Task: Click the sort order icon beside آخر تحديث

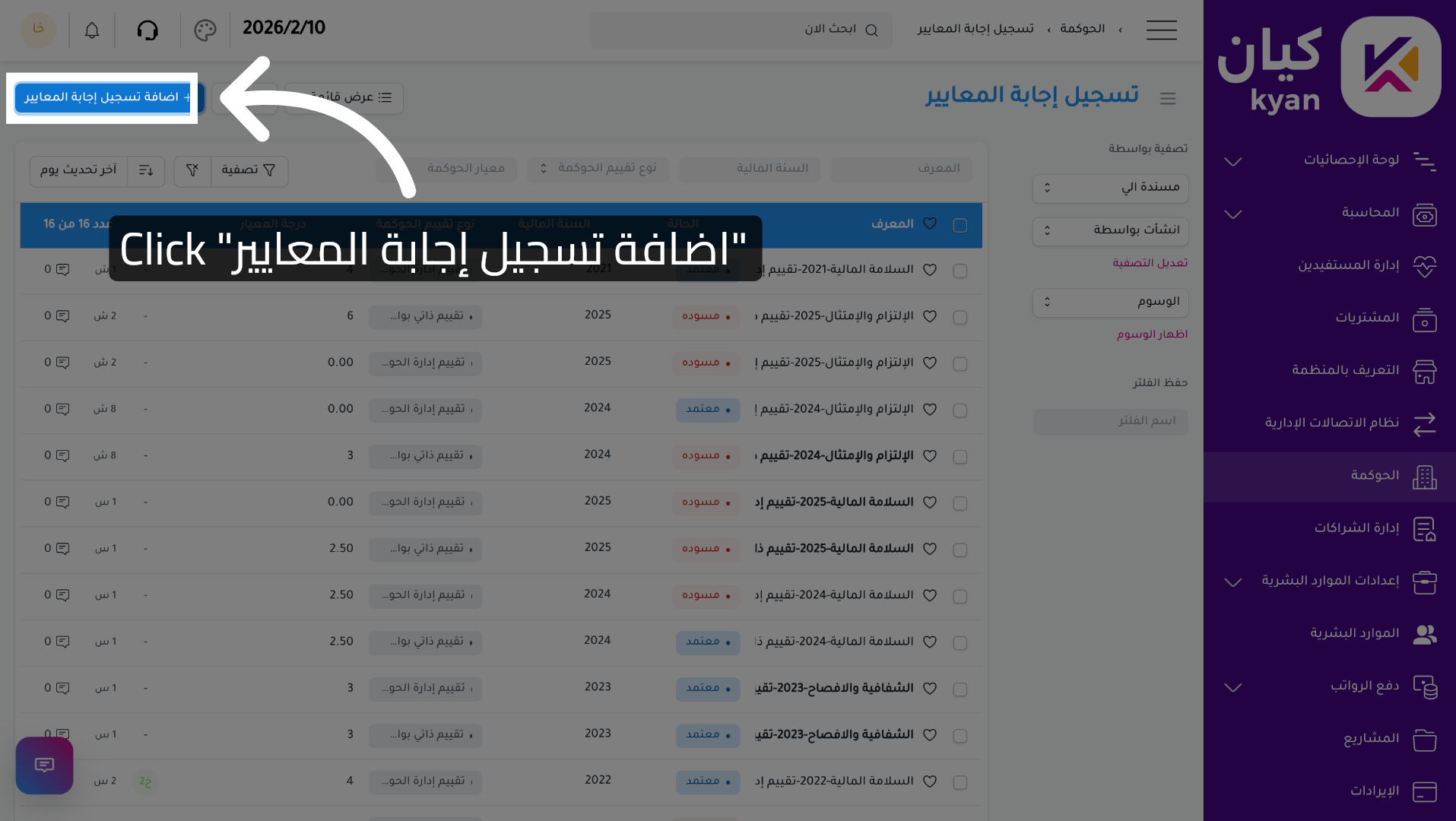Action: (146, 170)
